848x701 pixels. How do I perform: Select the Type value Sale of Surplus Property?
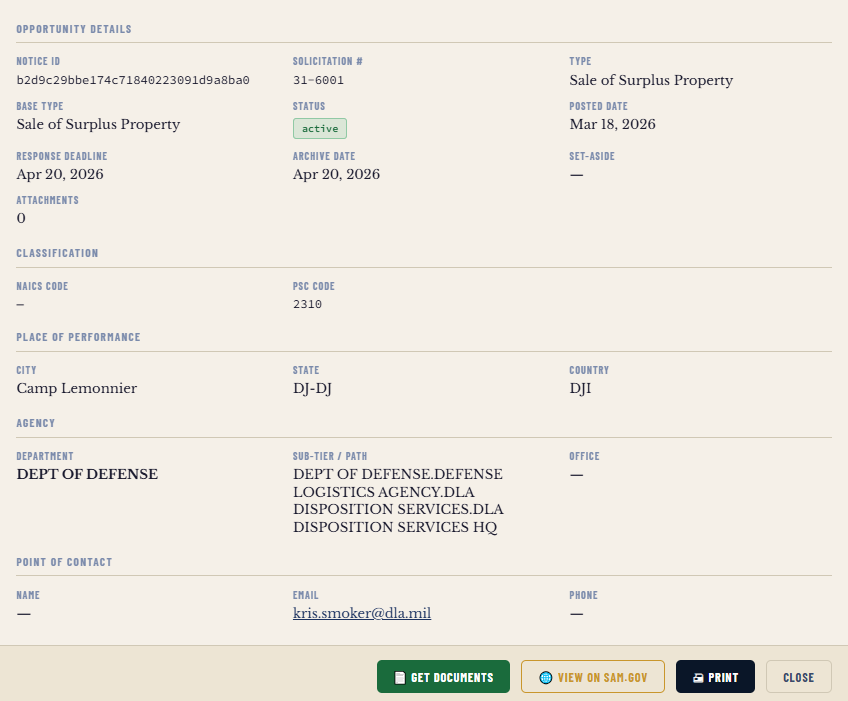pyautogui.click(x=651, y=80)
